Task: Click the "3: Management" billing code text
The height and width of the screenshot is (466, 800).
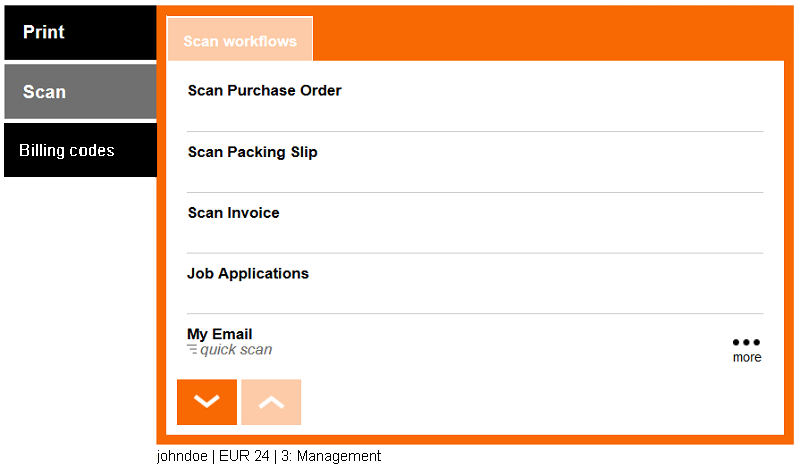Action: pyautogui.click(x=331, y=456)
